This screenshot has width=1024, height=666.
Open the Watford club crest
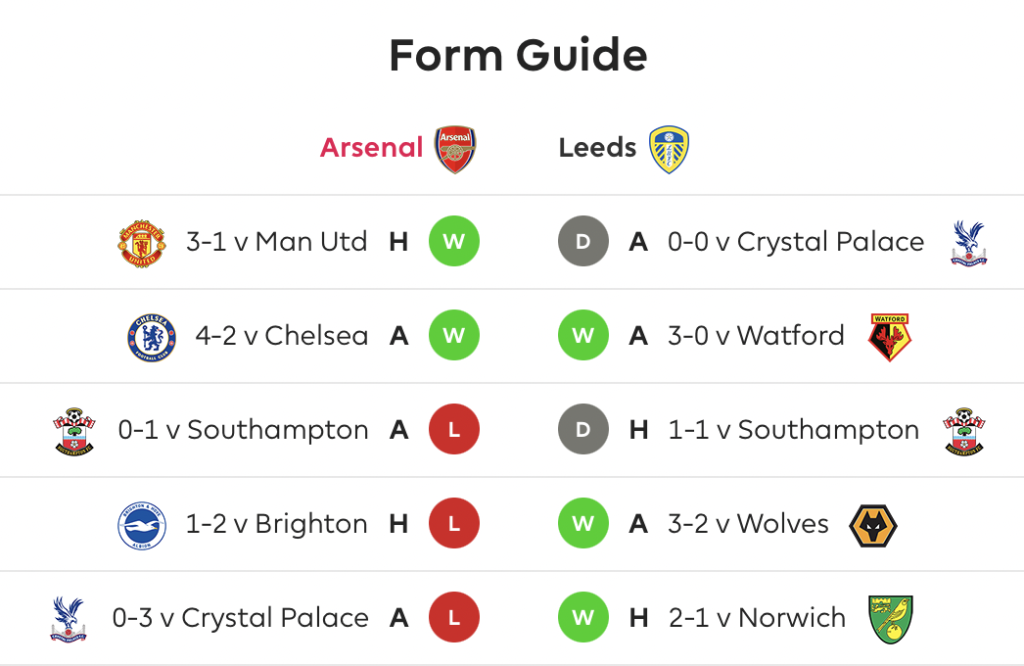889,338
